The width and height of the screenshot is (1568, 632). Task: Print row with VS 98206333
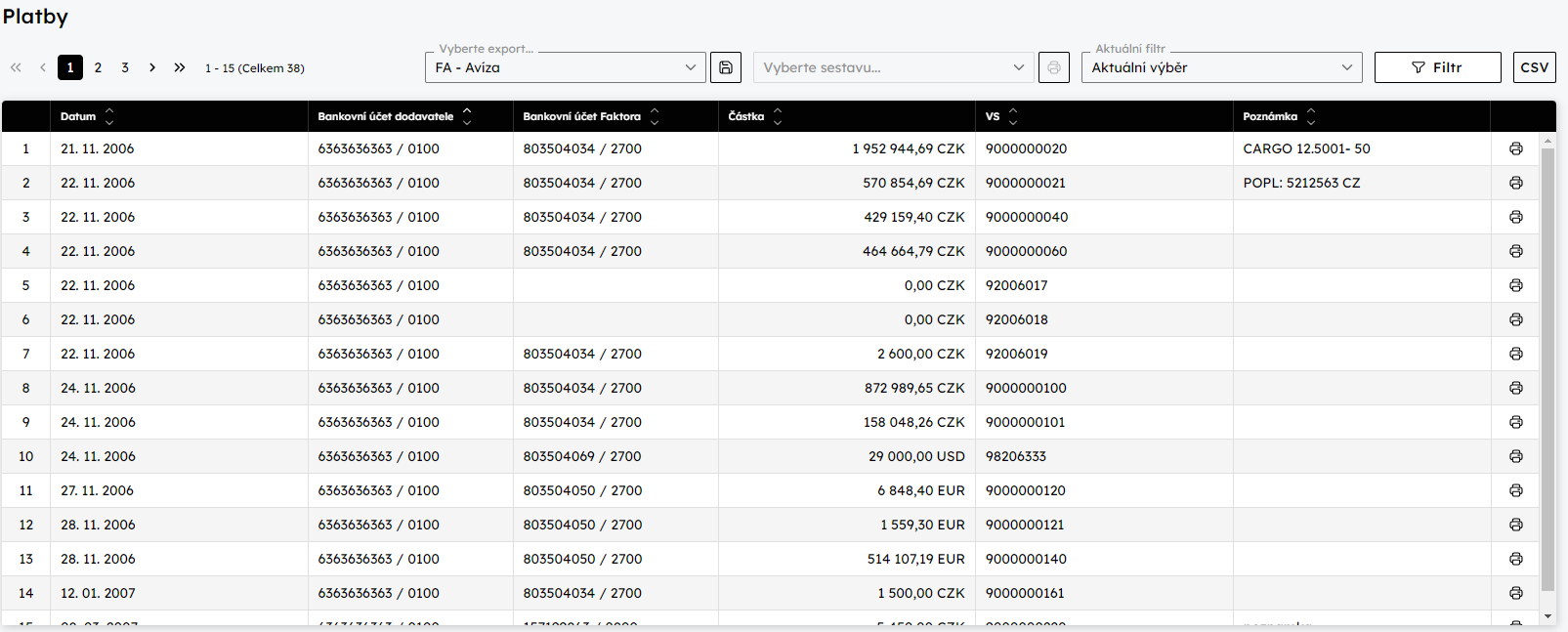(1515, 456)
